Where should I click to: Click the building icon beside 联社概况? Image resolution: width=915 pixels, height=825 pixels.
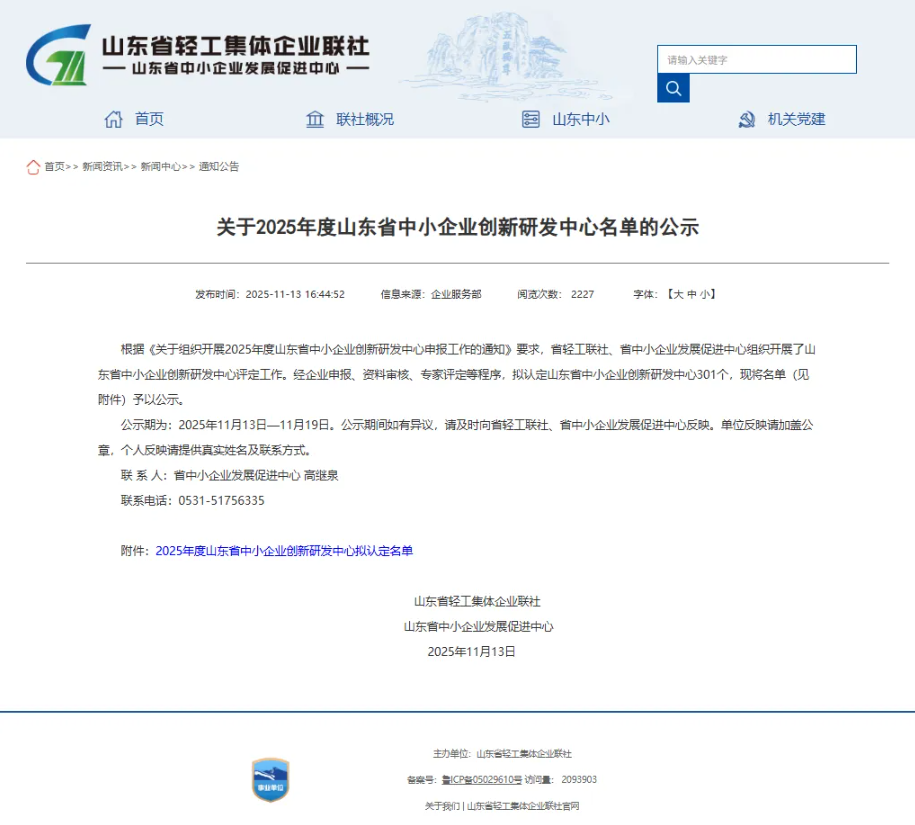pos(315,119)
